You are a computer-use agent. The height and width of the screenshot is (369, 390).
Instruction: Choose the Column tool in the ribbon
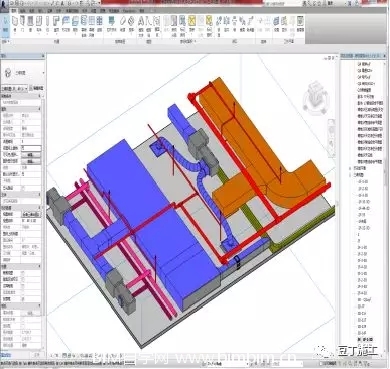pos(47,24)
